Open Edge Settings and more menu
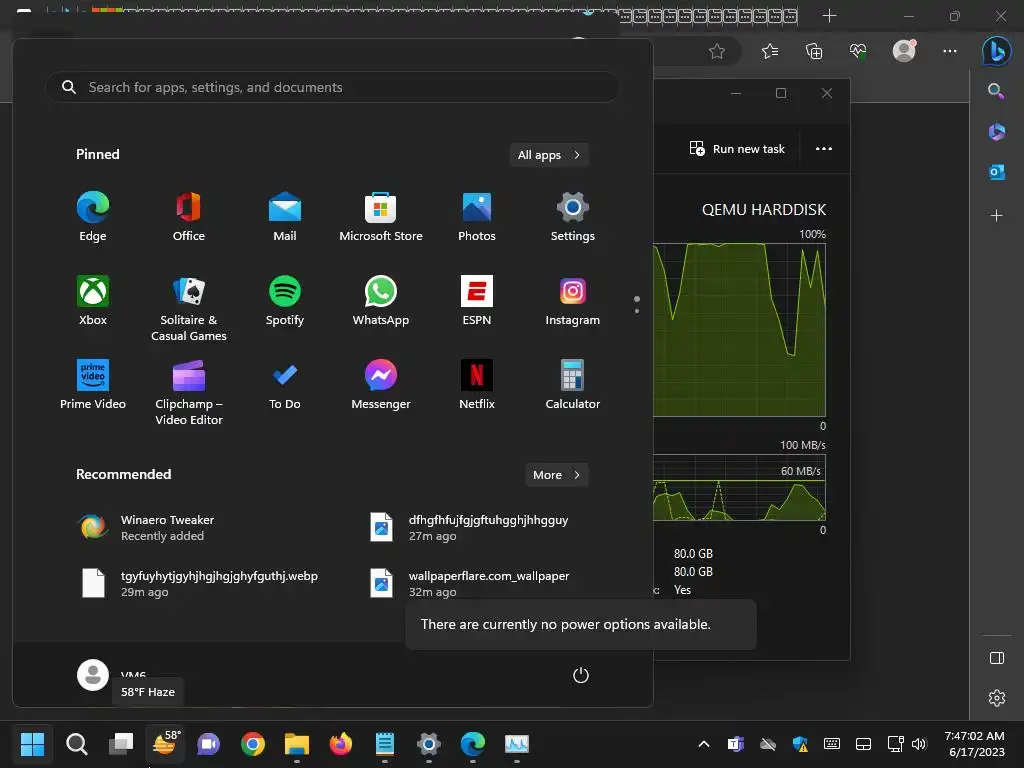The image size is (1024, 768). pyautogui.click(x=950, y=51)
